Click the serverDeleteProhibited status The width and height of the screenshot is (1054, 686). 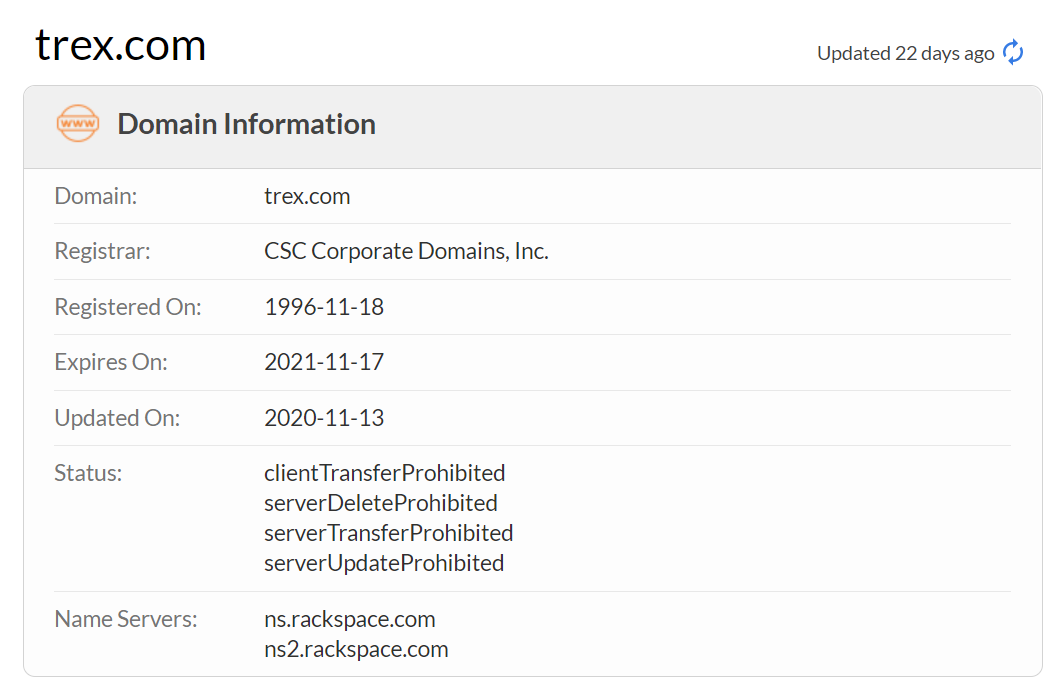point(381,502)
